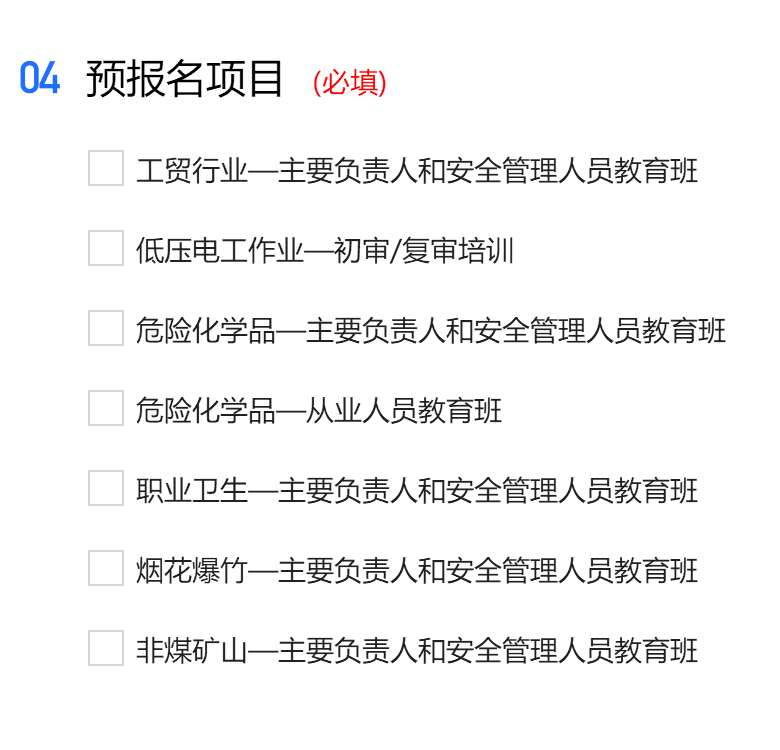Click the 危险化学品—从业人员教育班 label text
This screenshot has height=750, width=780.
[x=319, y=411]
